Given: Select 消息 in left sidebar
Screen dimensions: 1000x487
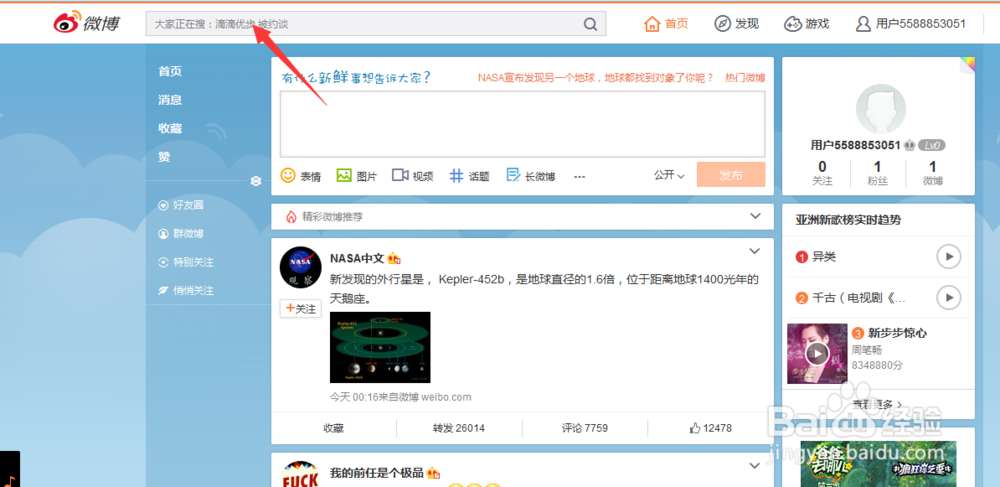Looking at the screenshot, I should pos(170,100).
